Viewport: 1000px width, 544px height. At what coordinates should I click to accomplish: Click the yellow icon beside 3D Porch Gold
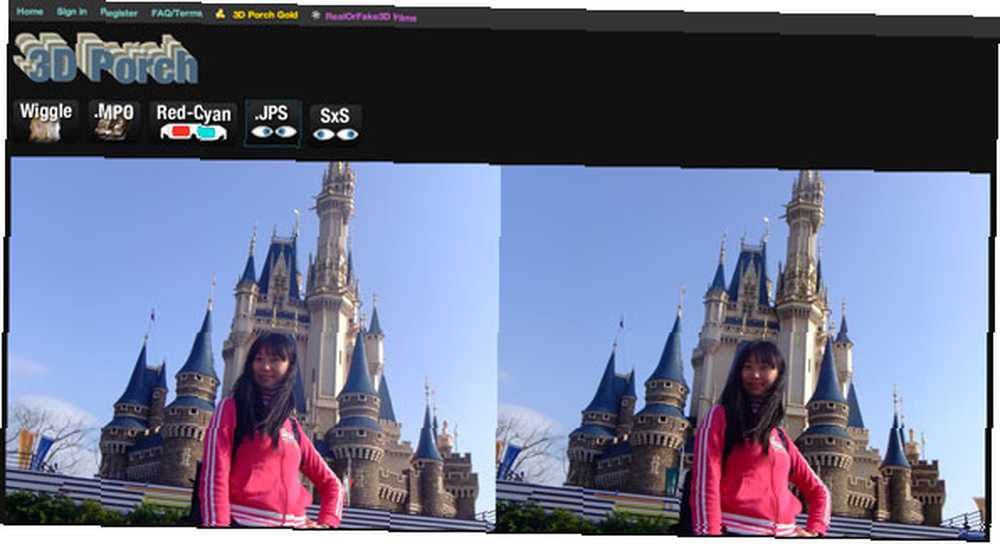point(220,13)
